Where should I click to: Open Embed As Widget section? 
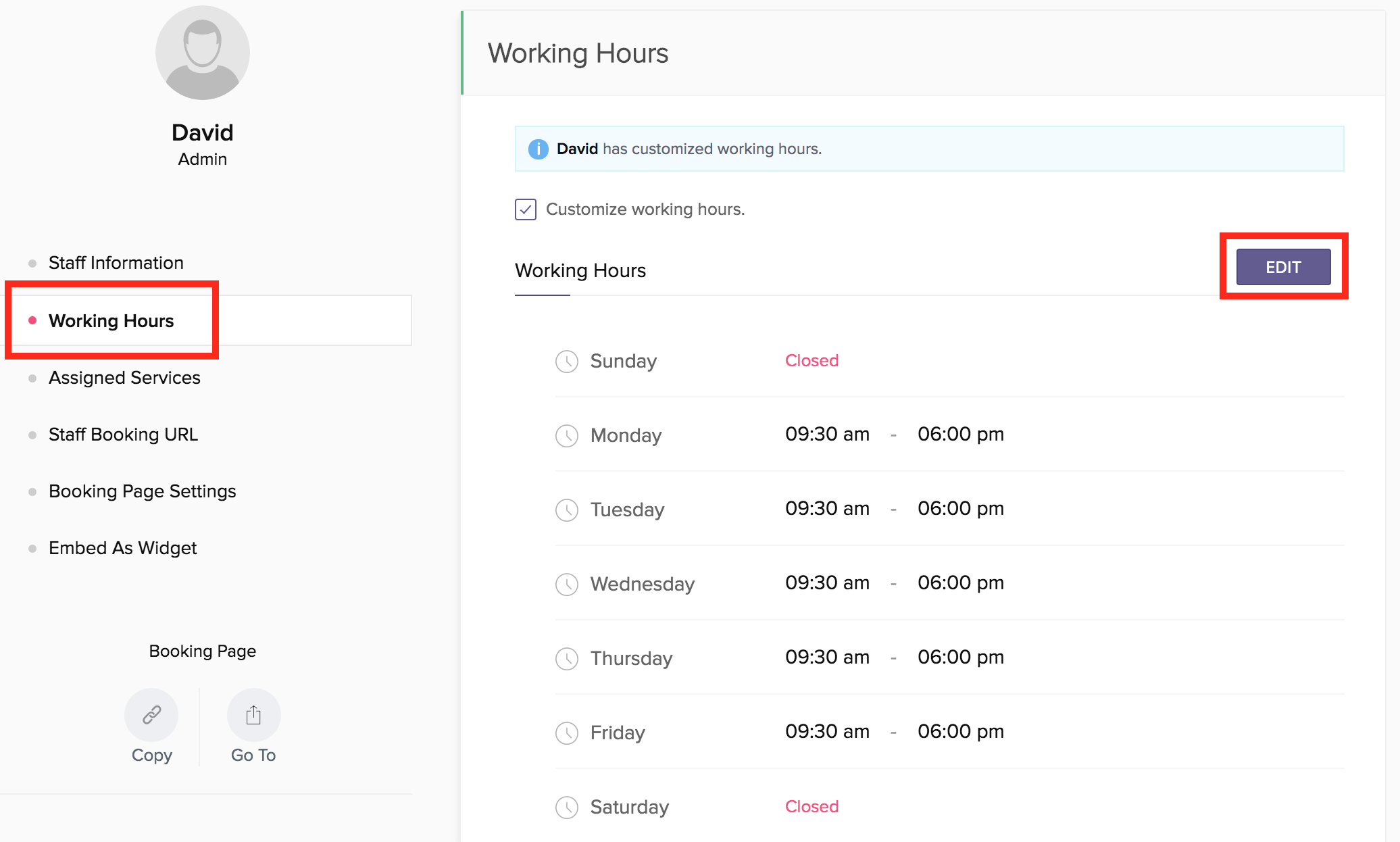(x=122, y=548)
